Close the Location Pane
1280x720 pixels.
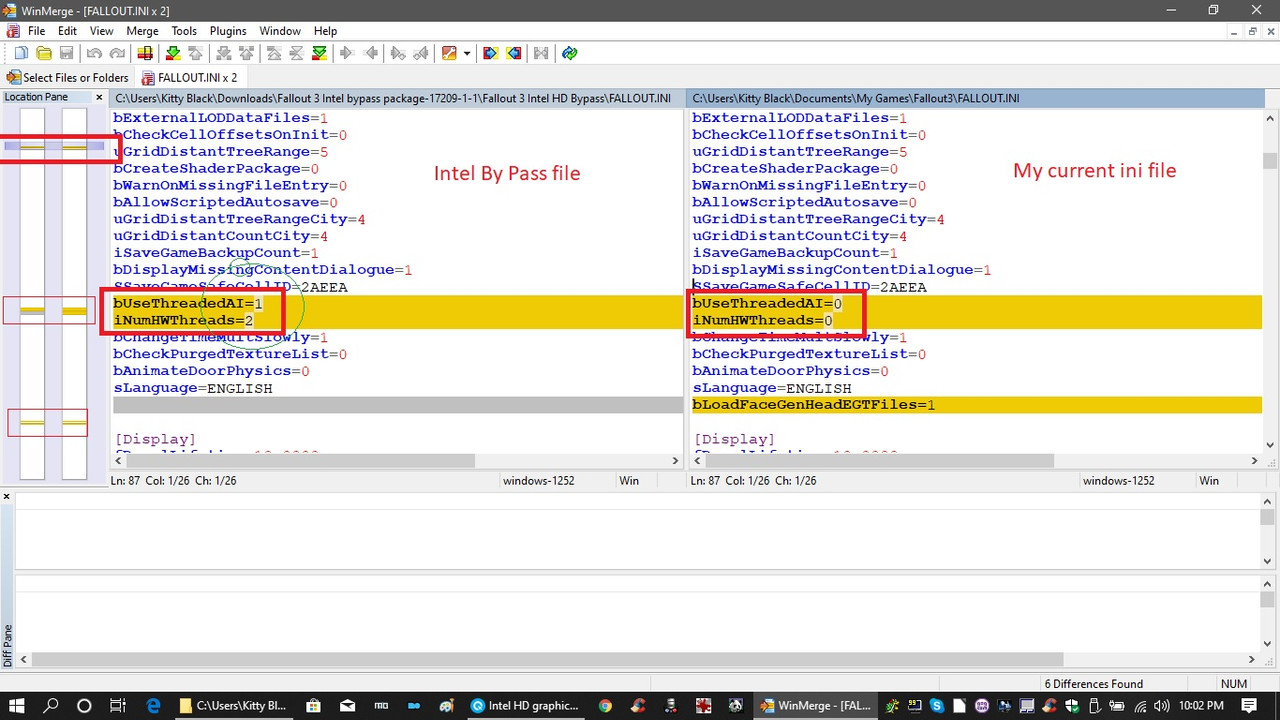pyautogui.click(x=99, y=97)
